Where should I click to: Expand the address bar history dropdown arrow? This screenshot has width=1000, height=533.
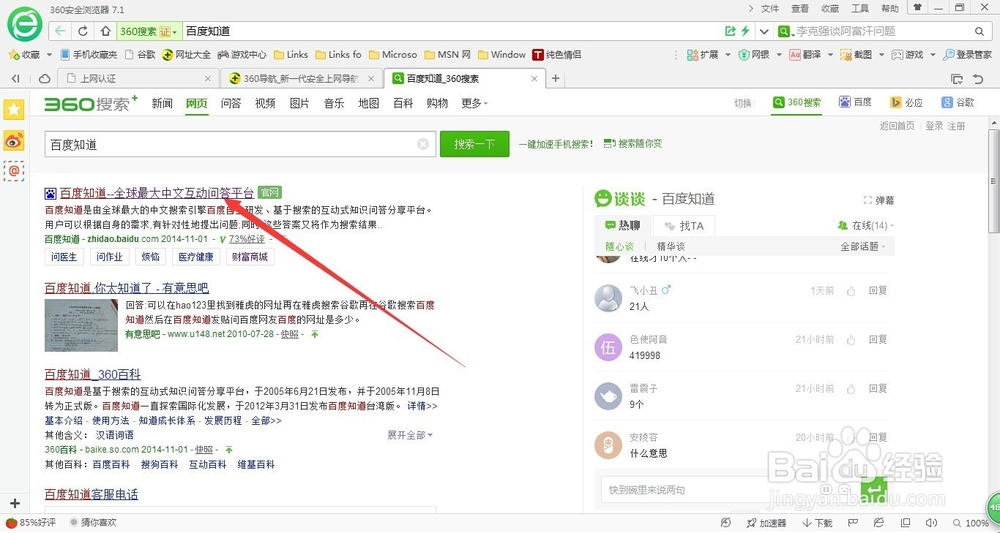pyautogui.click(x=764, y=31)
